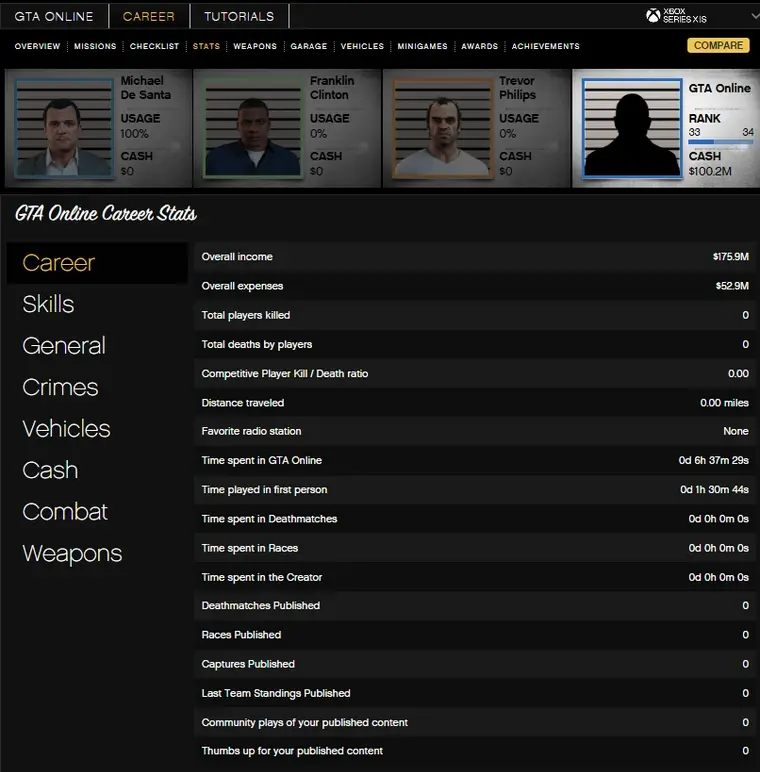Show the Crimes stats category

(x=60, y=387)
